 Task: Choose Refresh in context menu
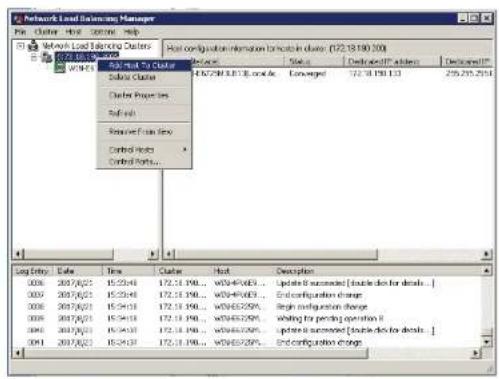[144, 113]
